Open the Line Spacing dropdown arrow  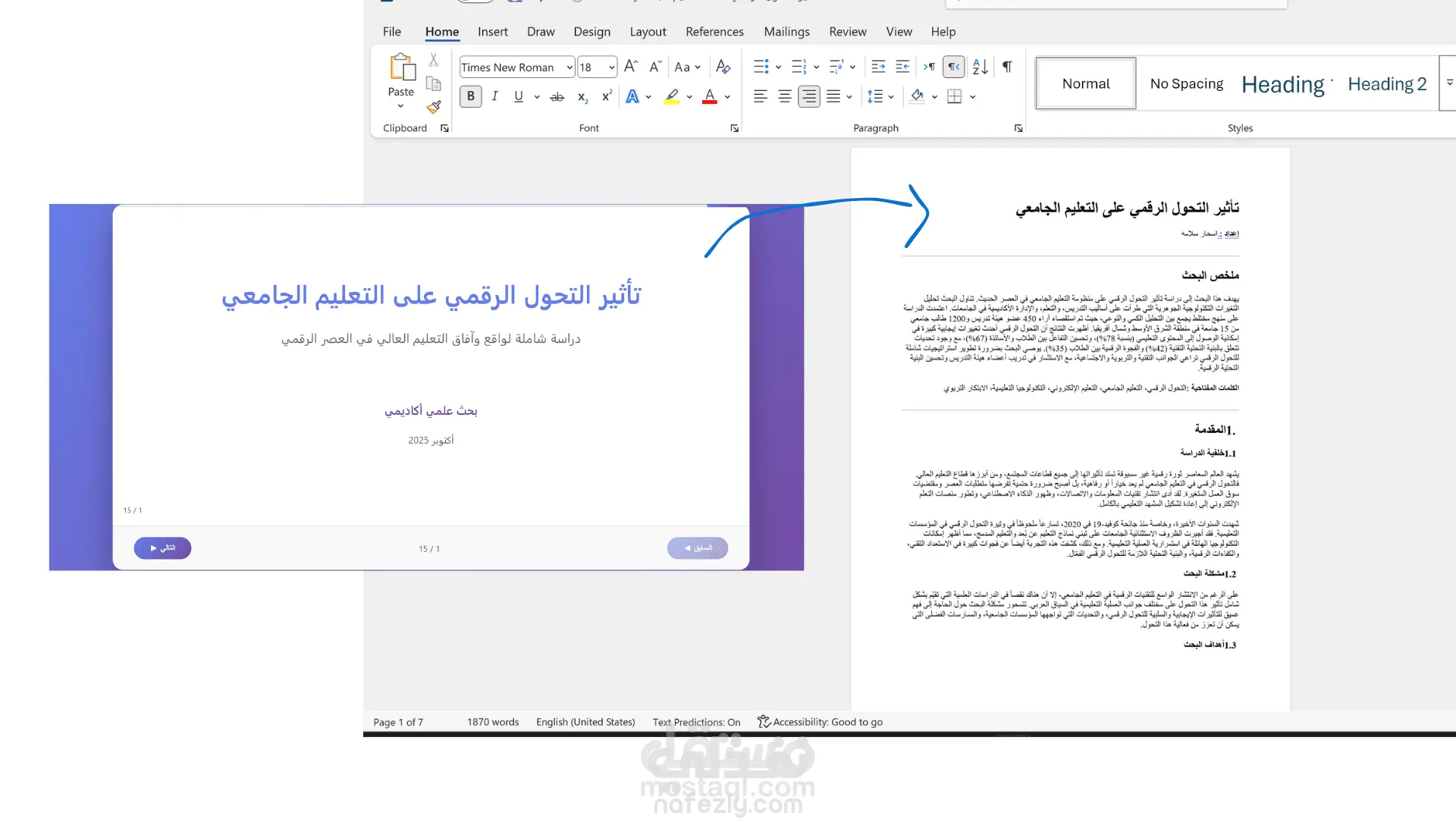tap(891, 97)
